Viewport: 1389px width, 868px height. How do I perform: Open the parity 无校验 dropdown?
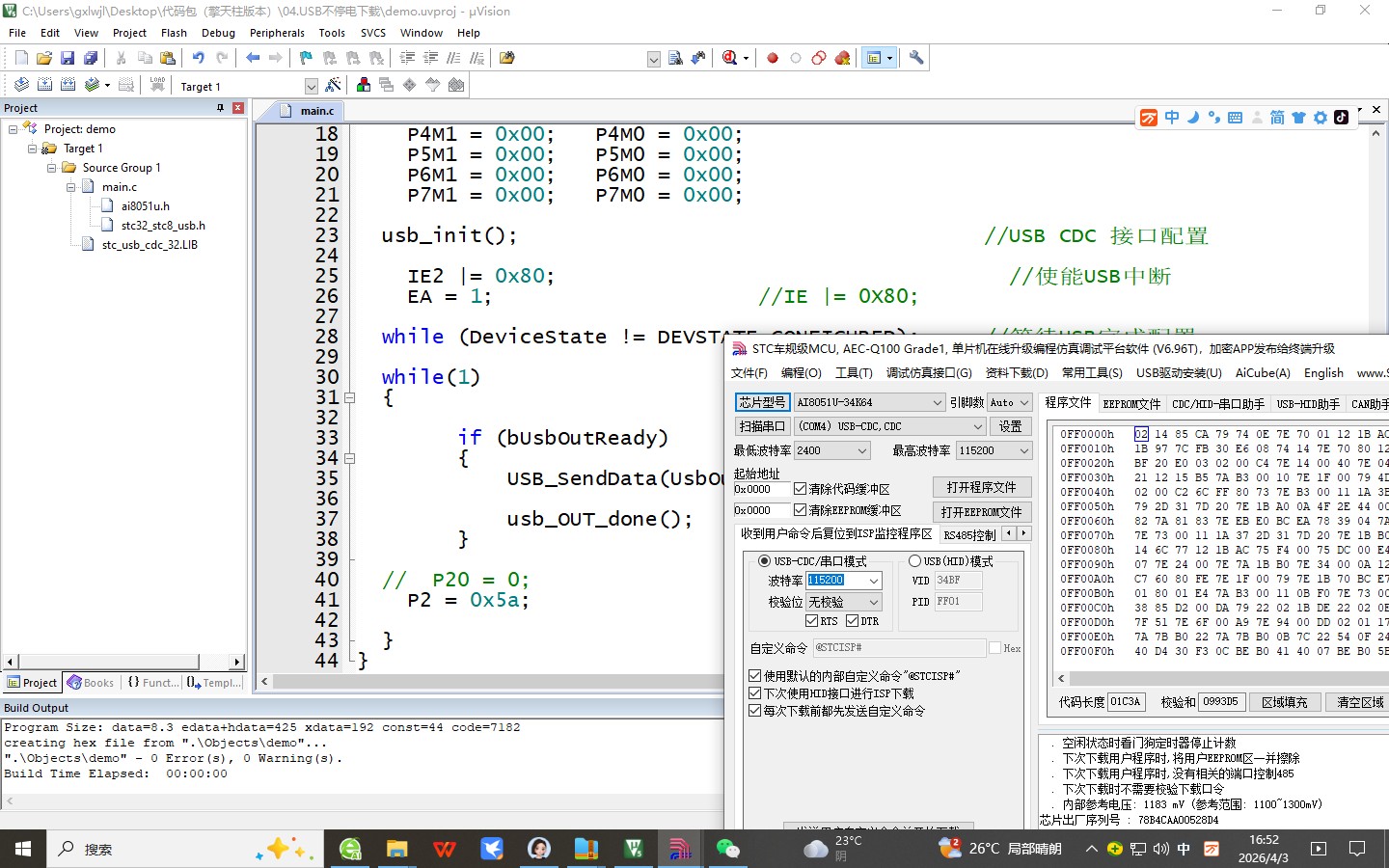click(x=843, y=602)
